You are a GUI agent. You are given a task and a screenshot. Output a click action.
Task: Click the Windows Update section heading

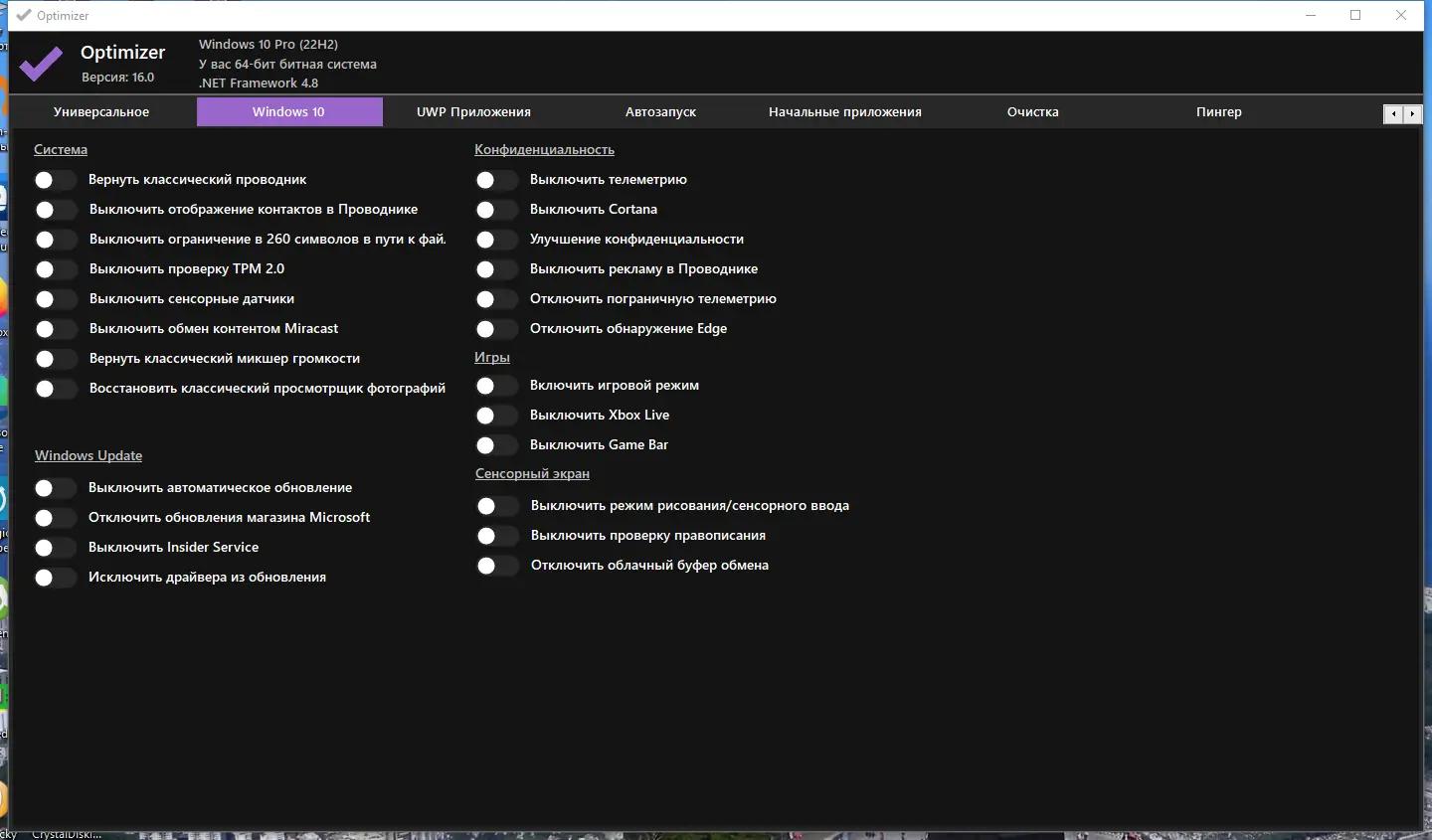pyautogui.click(x=89, y=456)
